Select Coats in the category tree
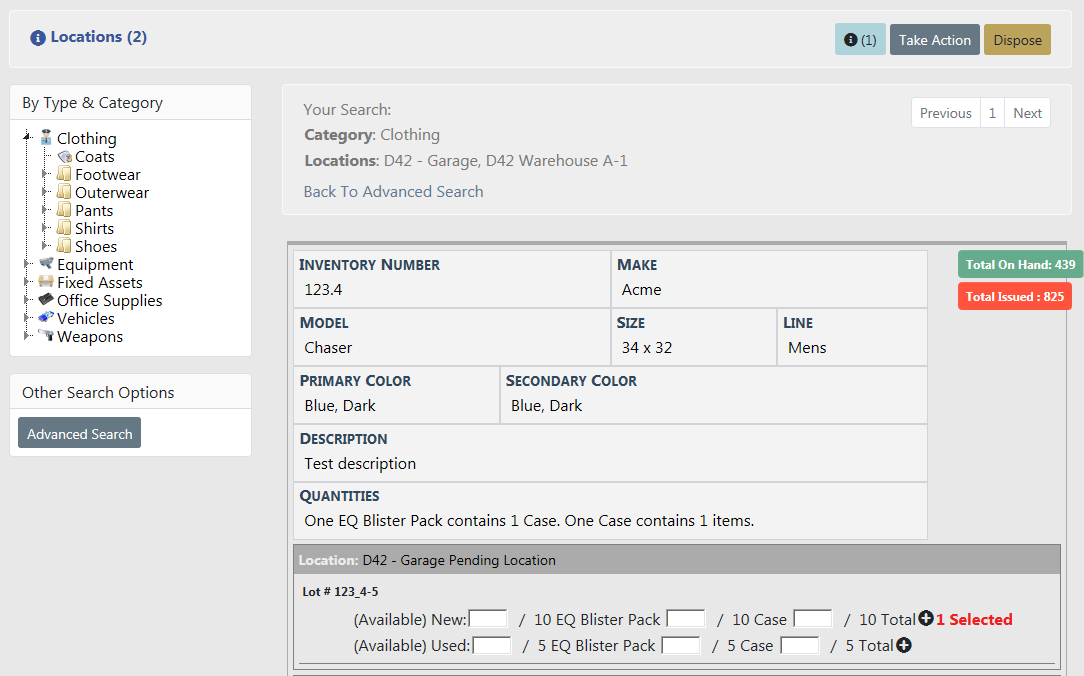This screenshot has height=676, width=1084. (x=94, y=157)
